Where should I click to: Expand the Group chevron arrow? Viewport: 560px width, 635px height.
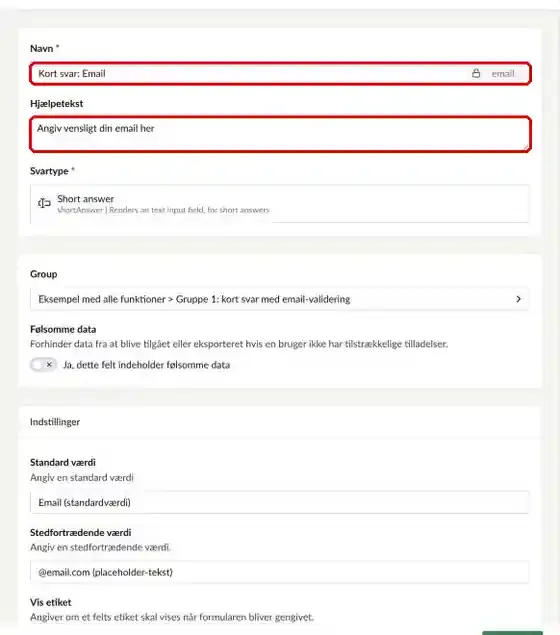tap(518, 299)
